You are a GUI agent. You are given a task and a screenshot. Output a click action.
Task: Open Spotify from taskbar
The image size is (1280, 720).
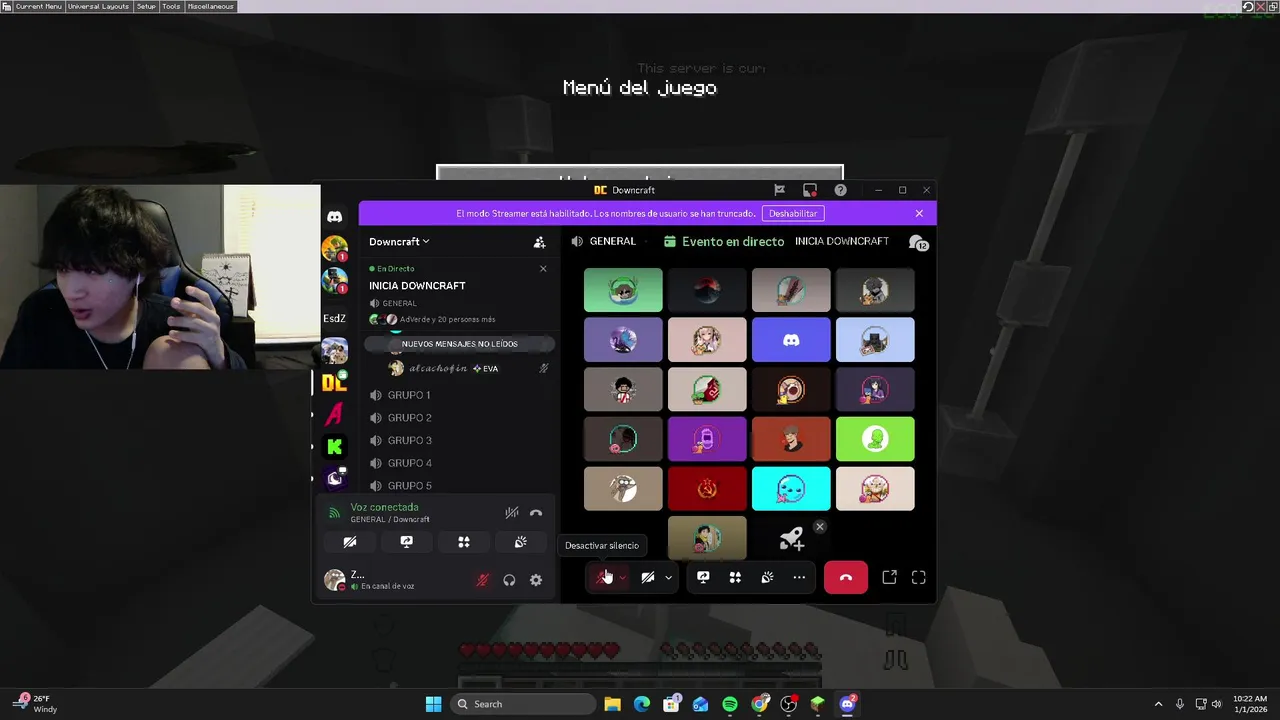[x=730, y=704]
